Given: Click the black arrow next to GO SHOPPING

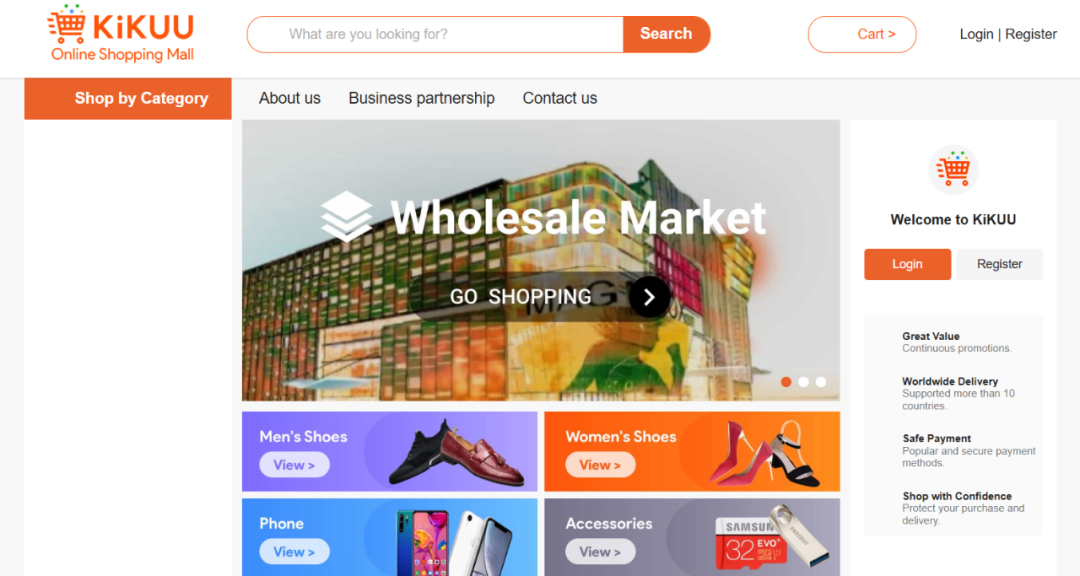Looking at the screenshot, I should [649, 297].
